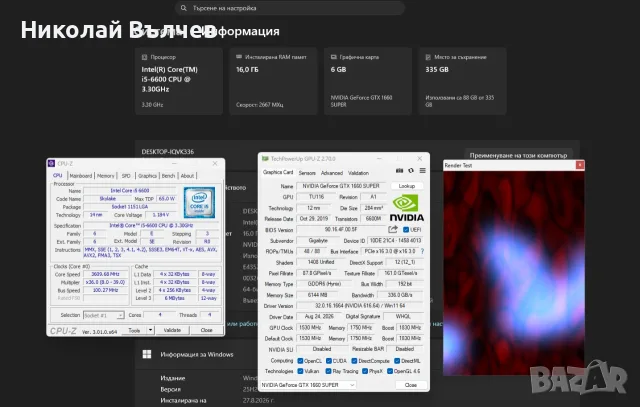Click the NVIDIA logo in GPU-Z
The height and width of the screenshot is (407, 640).
407,208
